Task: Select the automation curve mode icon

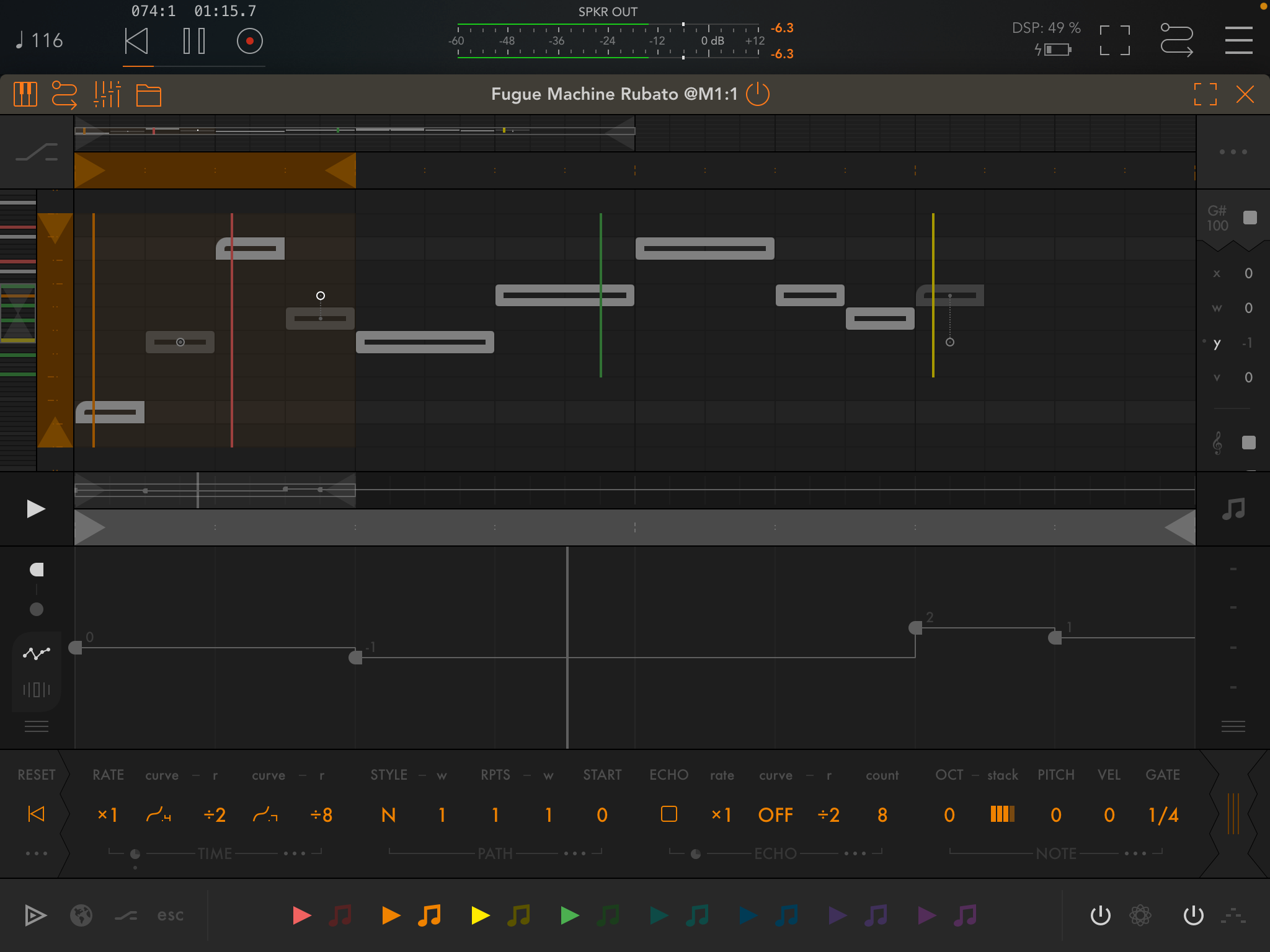Action: coord(37,653)
